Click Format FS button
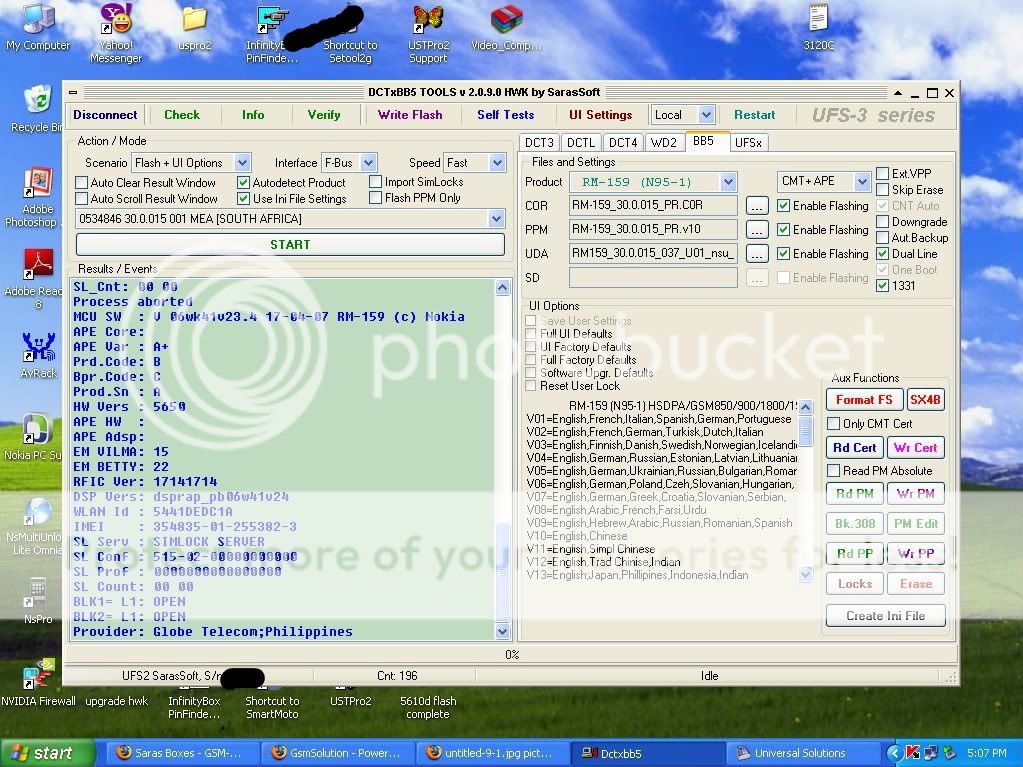Screen dimensions: 1023x767 864,400
